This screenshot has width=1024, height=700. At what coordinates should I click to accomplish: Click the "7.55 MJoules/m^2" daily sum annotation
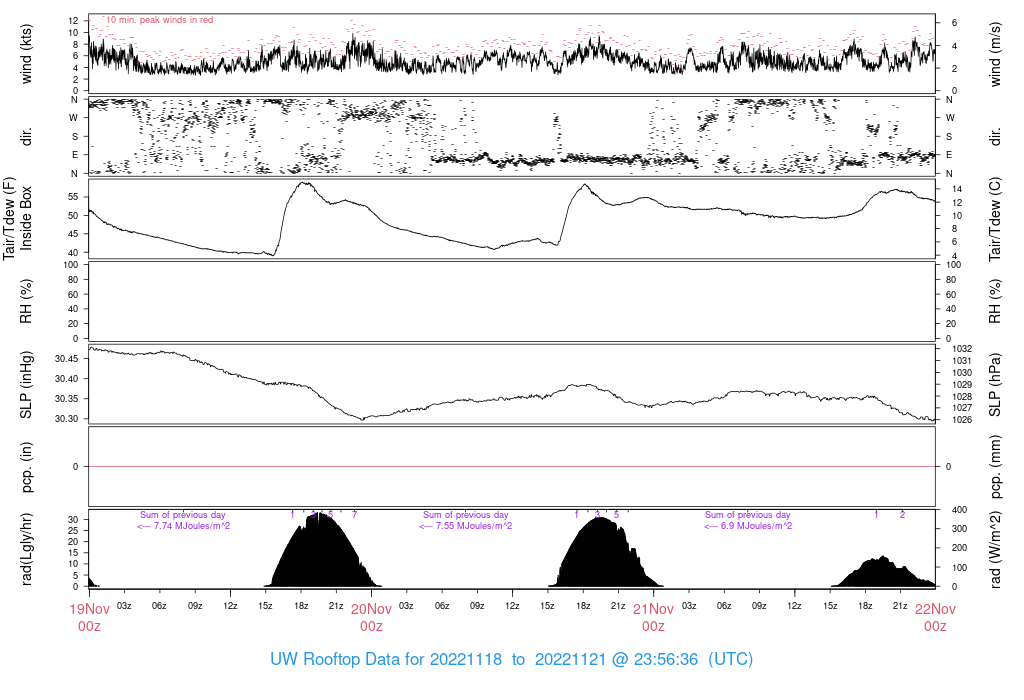click(473, 526)
